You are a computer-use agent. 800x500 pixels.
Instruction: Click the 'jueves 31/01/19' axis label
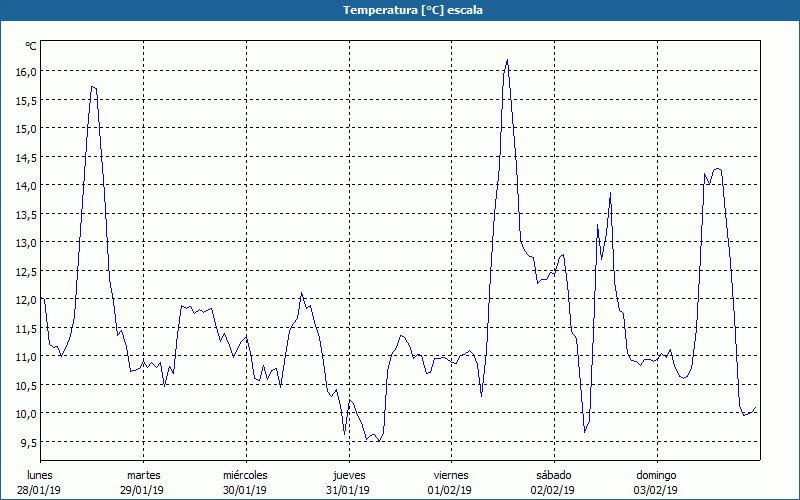[348, 482]
